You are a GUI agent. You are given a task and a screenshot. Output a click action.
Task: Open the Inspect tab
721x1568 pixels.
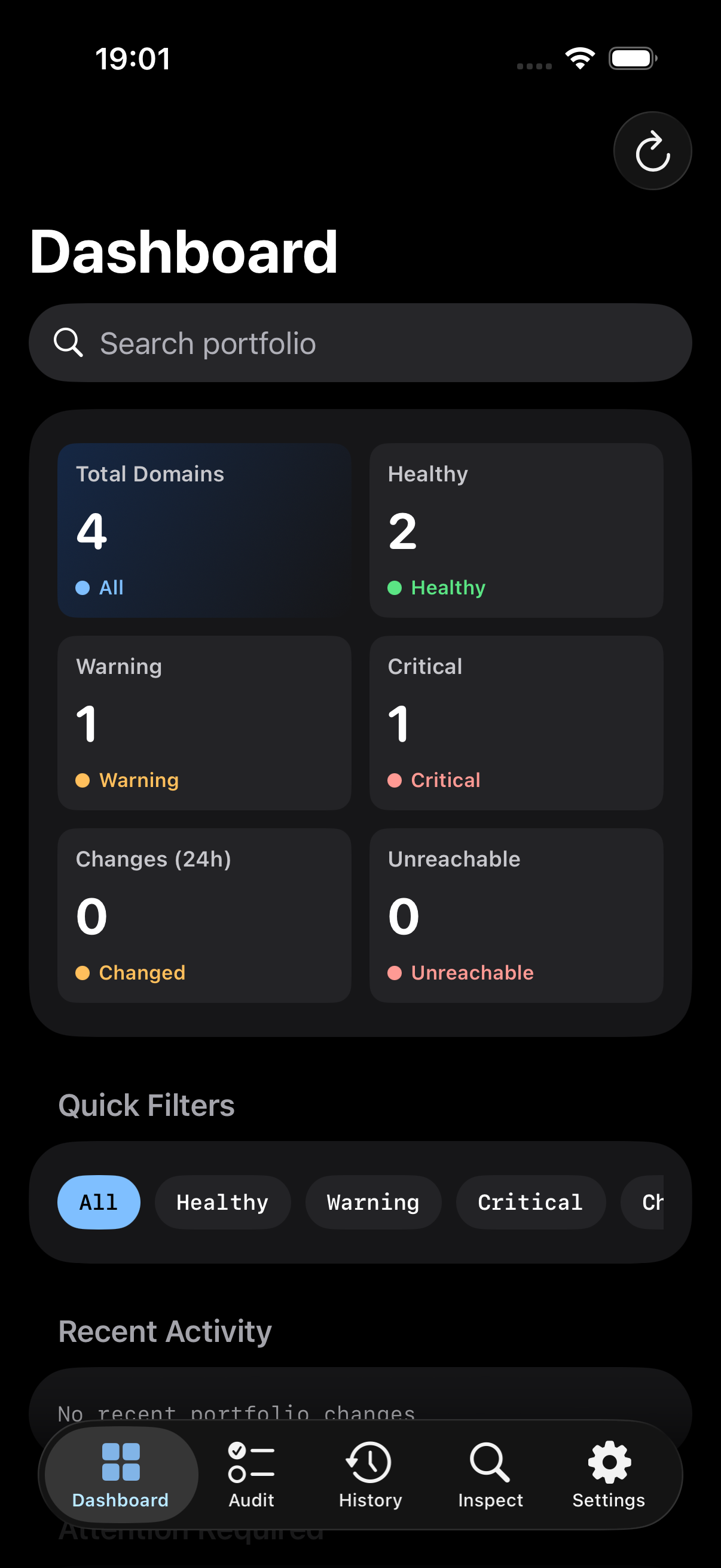(x=490, y=1474)
